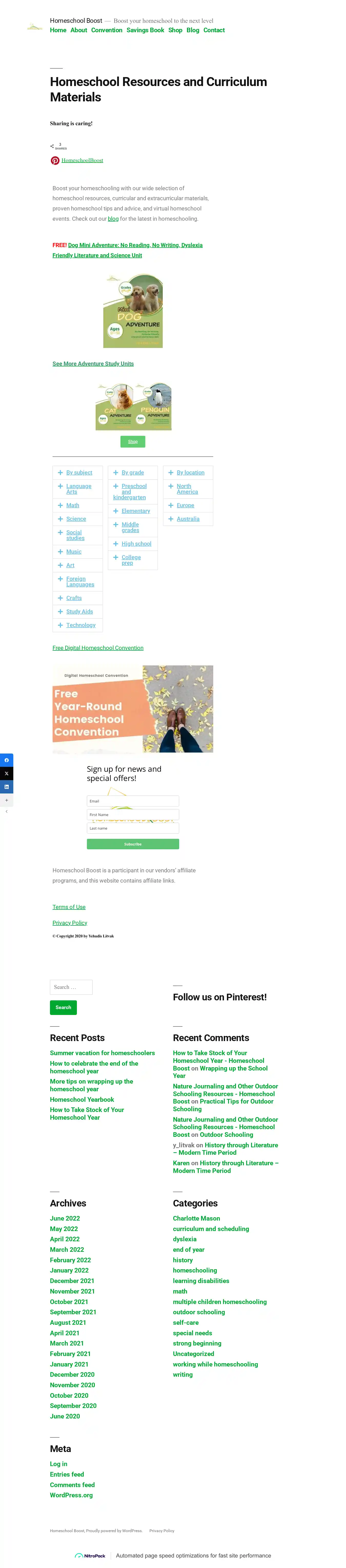This screenshot has width=346, height=1568.
Task: Expand the By grade section
Action: point(133,472)
